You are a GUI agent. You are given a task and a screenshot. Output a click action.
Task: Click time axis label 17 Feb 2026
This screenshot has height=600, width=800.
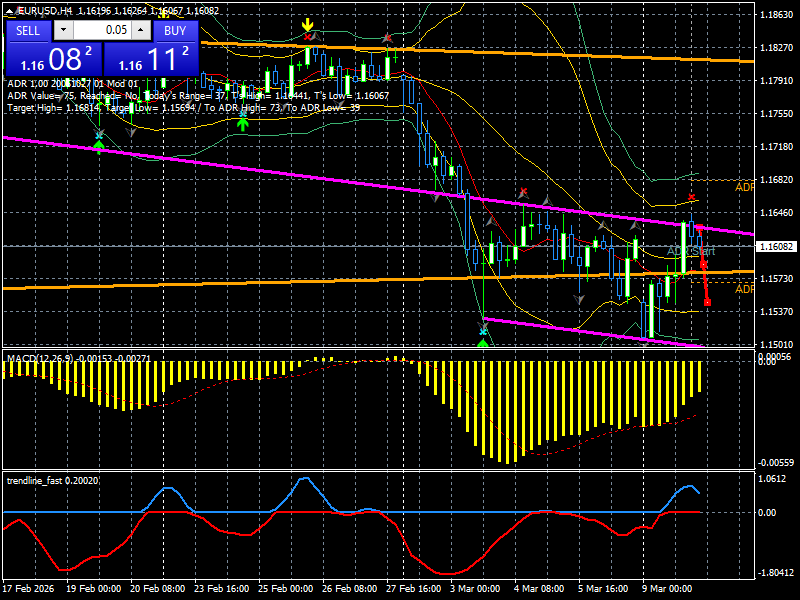28,589
